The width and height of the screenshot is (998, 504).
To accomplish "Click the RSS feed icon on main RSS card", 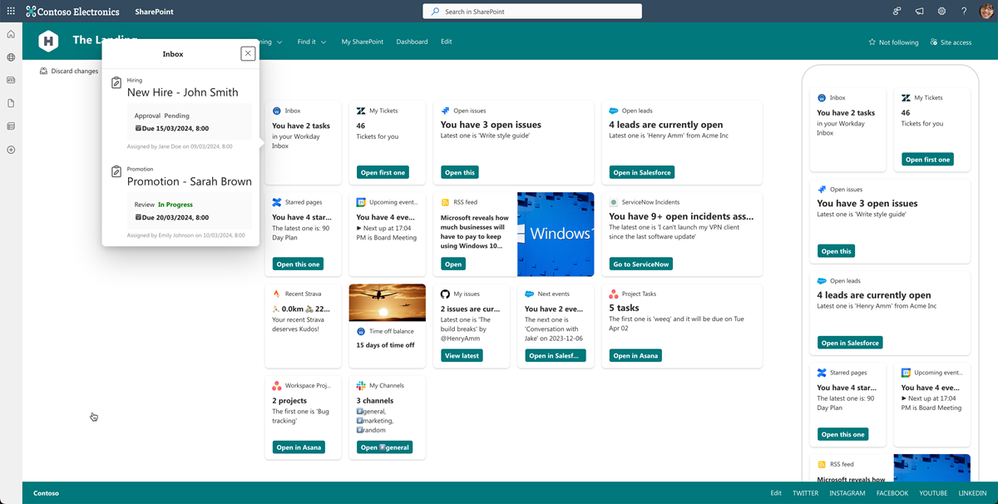I will (445, 202).
